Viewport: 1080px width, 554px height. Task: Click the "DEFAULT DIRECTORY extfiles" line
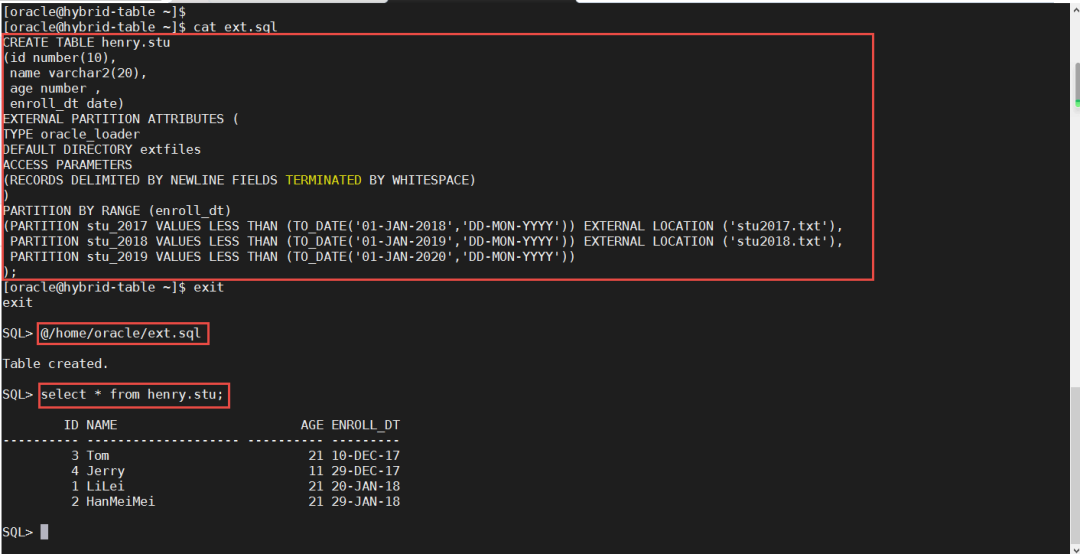coord(101,149)
